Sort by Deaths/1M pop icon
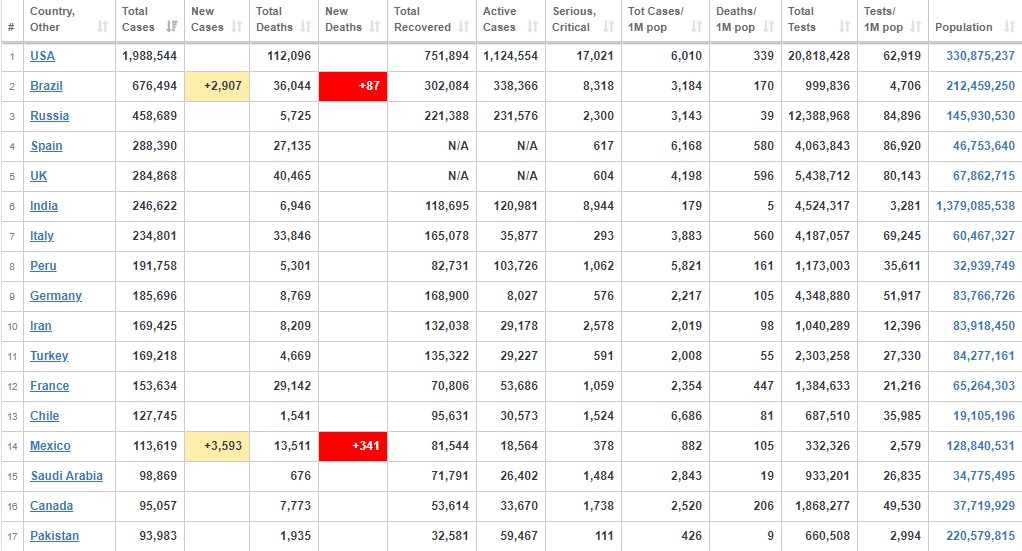 pyautogui.click(x=768, y=27)
